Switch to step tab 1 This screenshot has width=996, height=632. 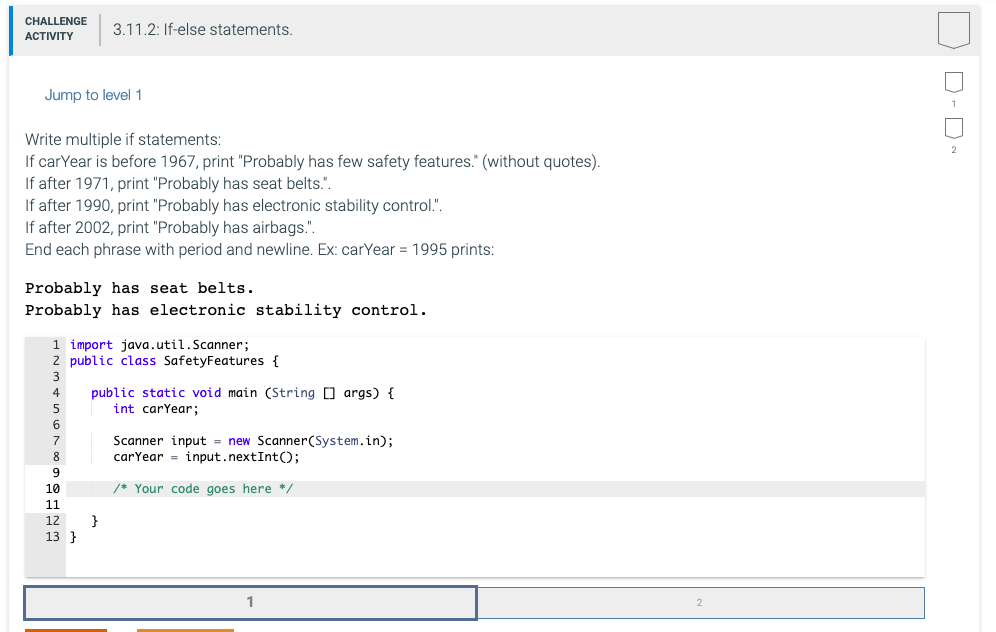coord(250,602)
